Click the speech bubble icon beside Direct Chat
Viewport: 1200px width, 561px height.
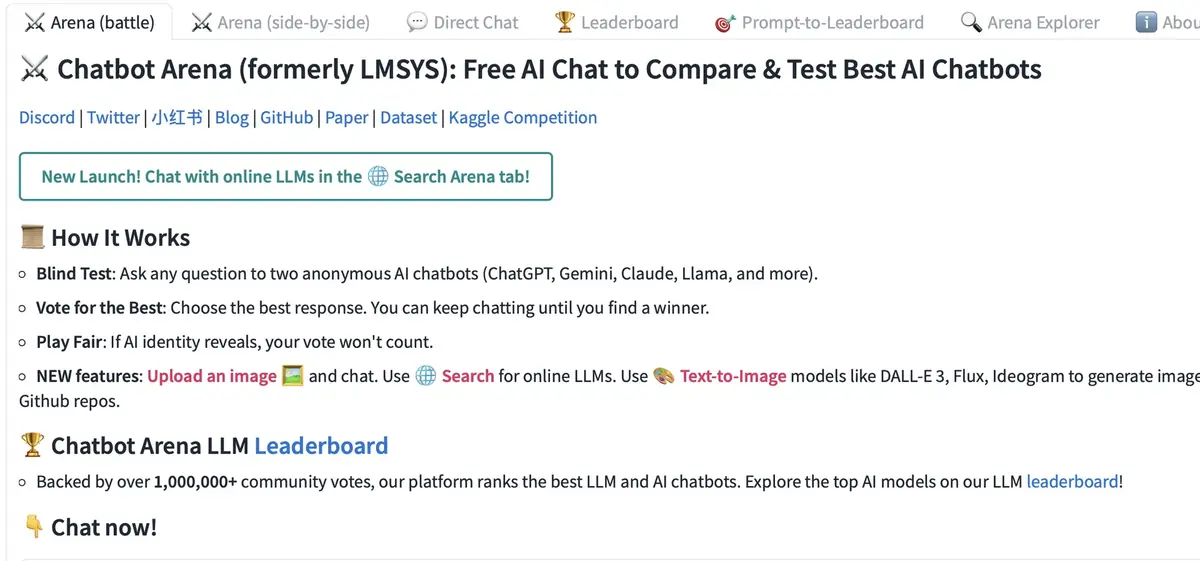point(417,22)
